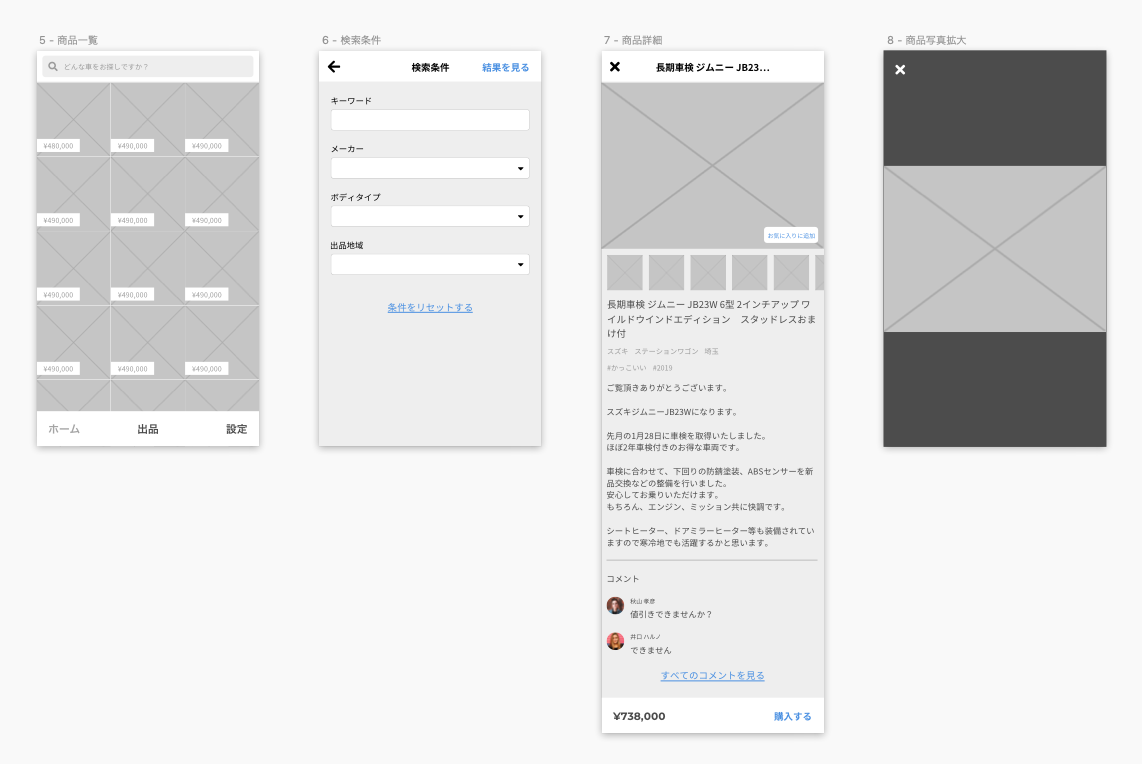This screenshot has width=1142, height=764.
Task: Click the お気に入りに追加 button on the photo
Action: point(791,236)
